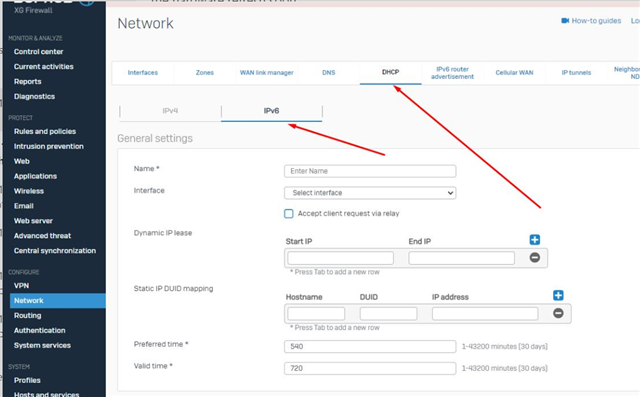Viewport: 640px width, 397px height.
Task: Open Profiles in sidebar
Action: [x=27, y=380]
